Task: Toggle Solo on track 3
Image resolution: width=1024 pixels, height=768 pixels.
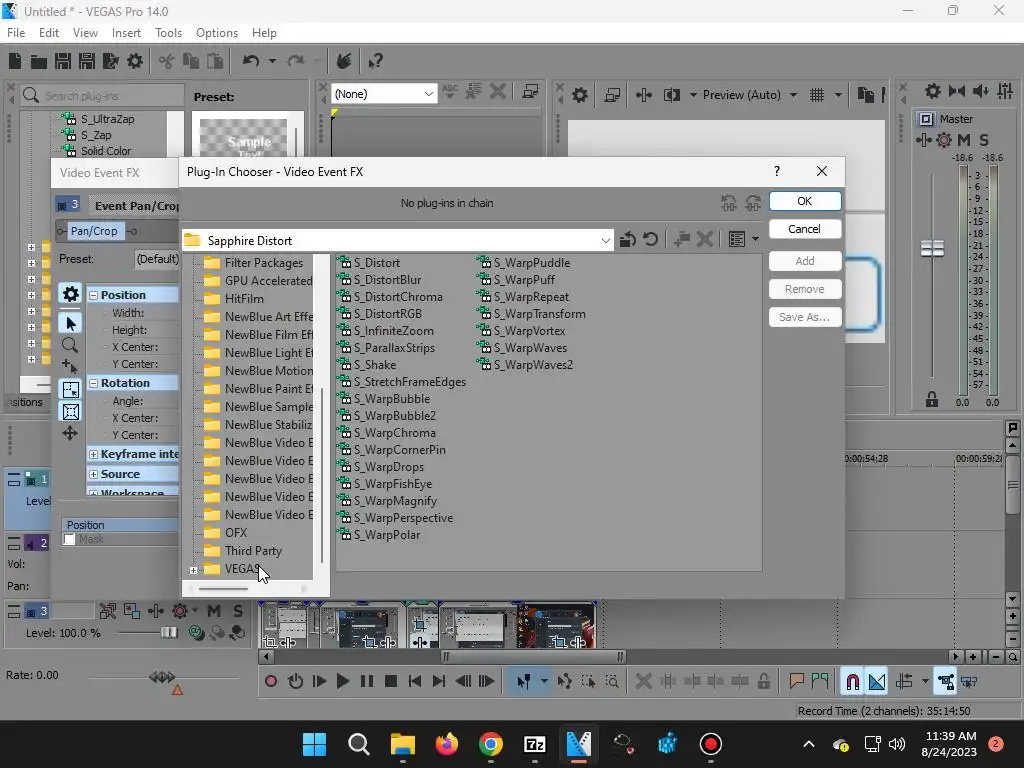Action: click(238, 611)
